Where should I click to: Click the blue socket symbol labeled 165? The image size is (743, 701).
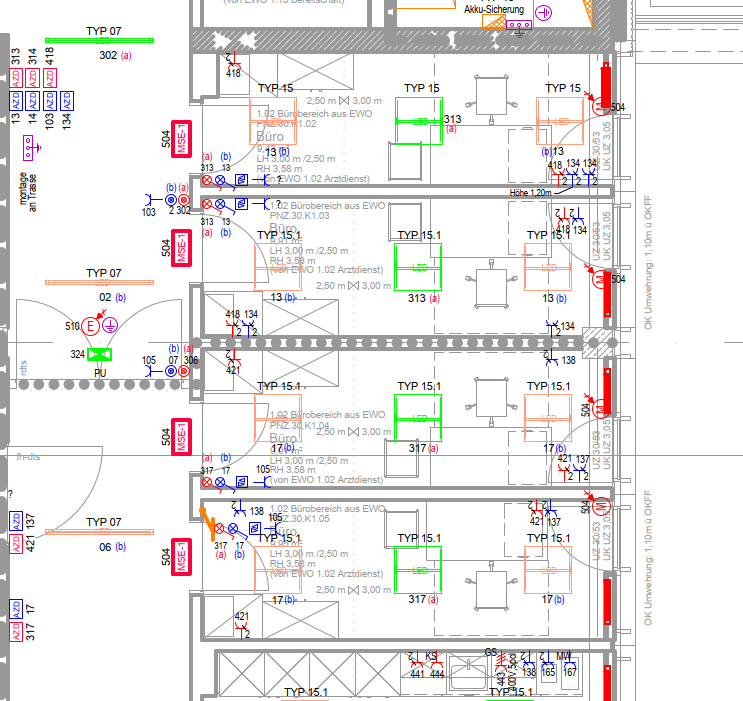click(x=548, y=659)
